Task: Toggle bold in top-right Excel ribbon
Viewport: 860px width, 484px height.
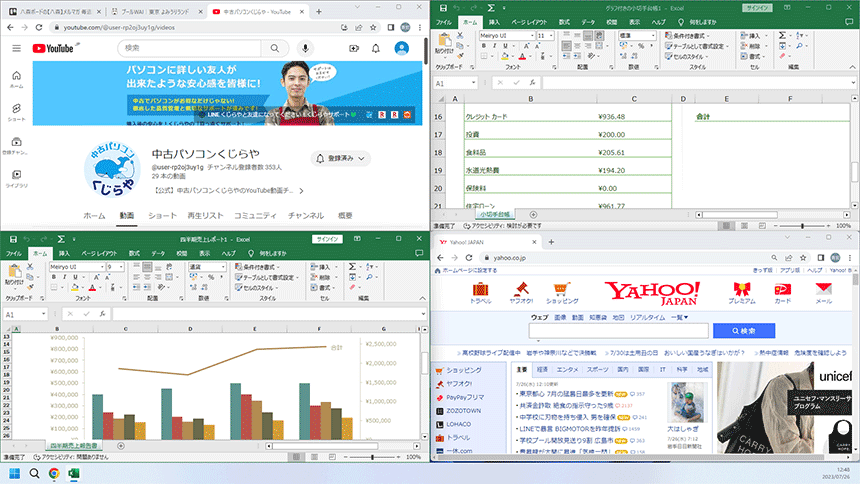Action: [484, 46]
